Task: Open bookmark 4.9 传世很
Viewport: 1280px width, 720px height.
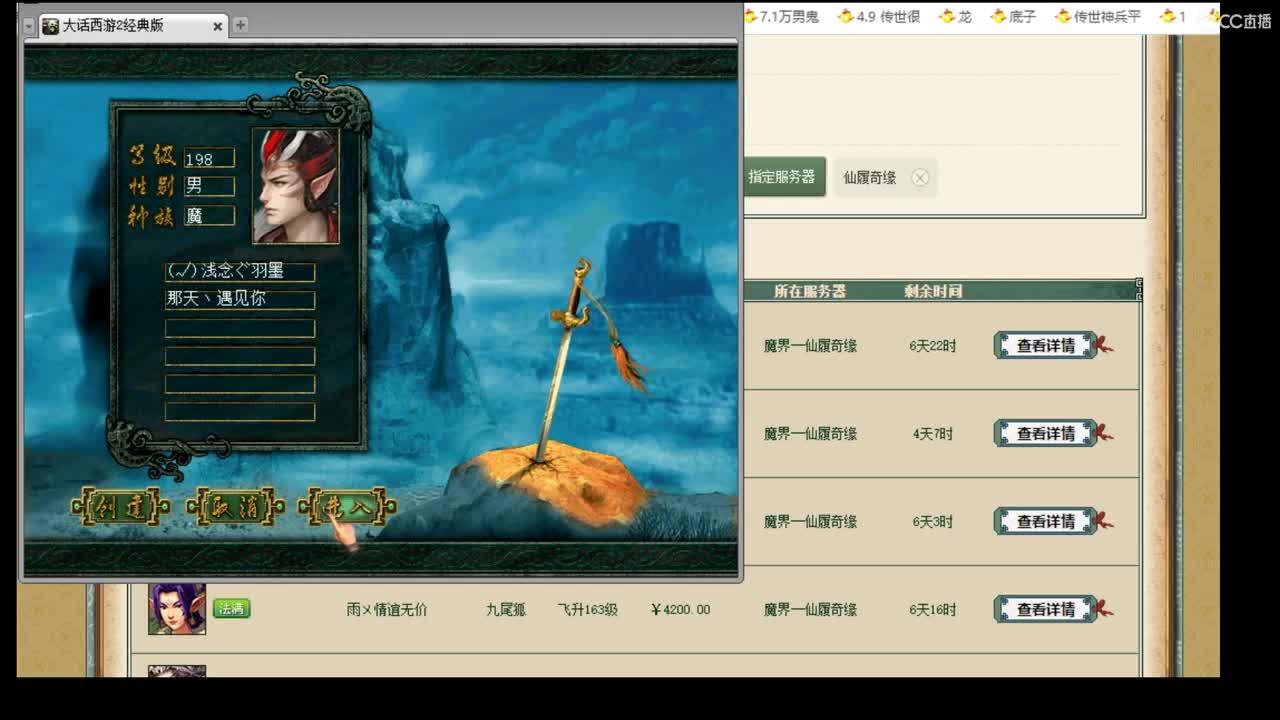Action: (x=879, y=16)
